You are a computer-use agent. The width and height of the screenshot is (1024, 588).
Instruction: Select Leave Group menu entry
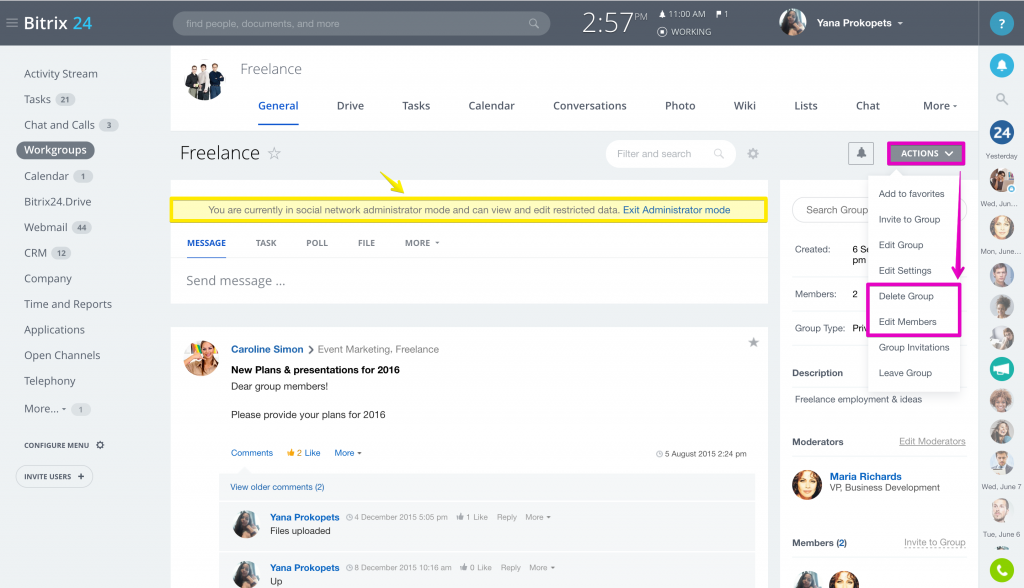pos(905,373)
